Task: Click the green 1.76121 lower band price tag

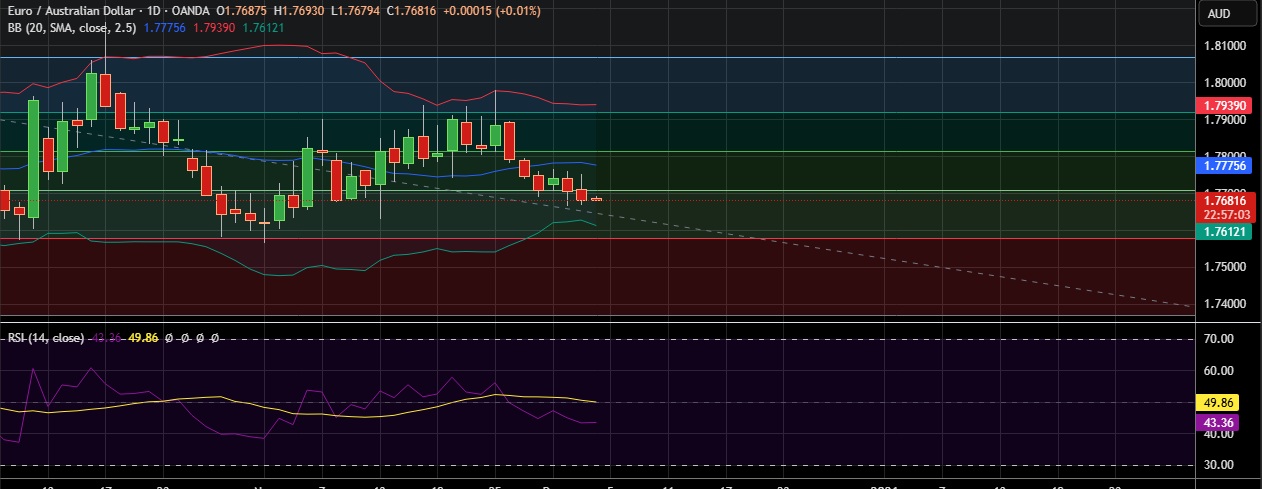Action: tap(1225, 232)
